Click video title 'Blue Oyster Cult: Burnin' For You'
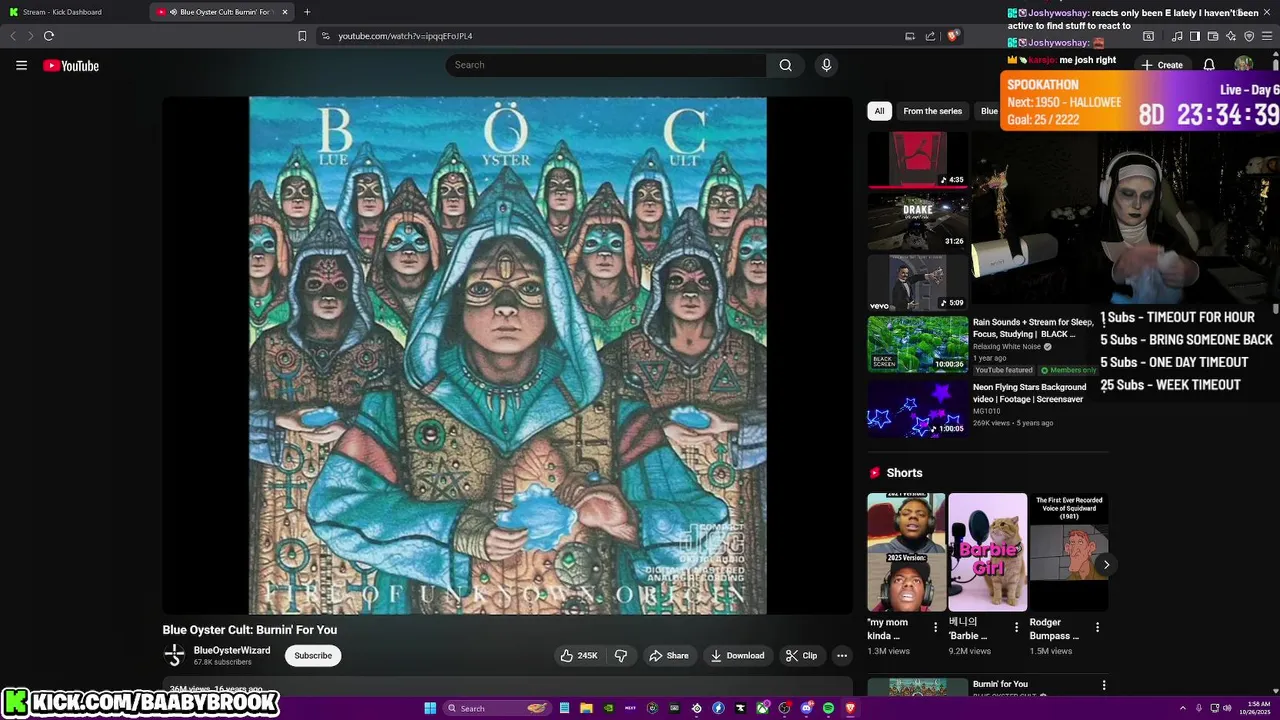The image size is (1280, 720). point(250,630)
